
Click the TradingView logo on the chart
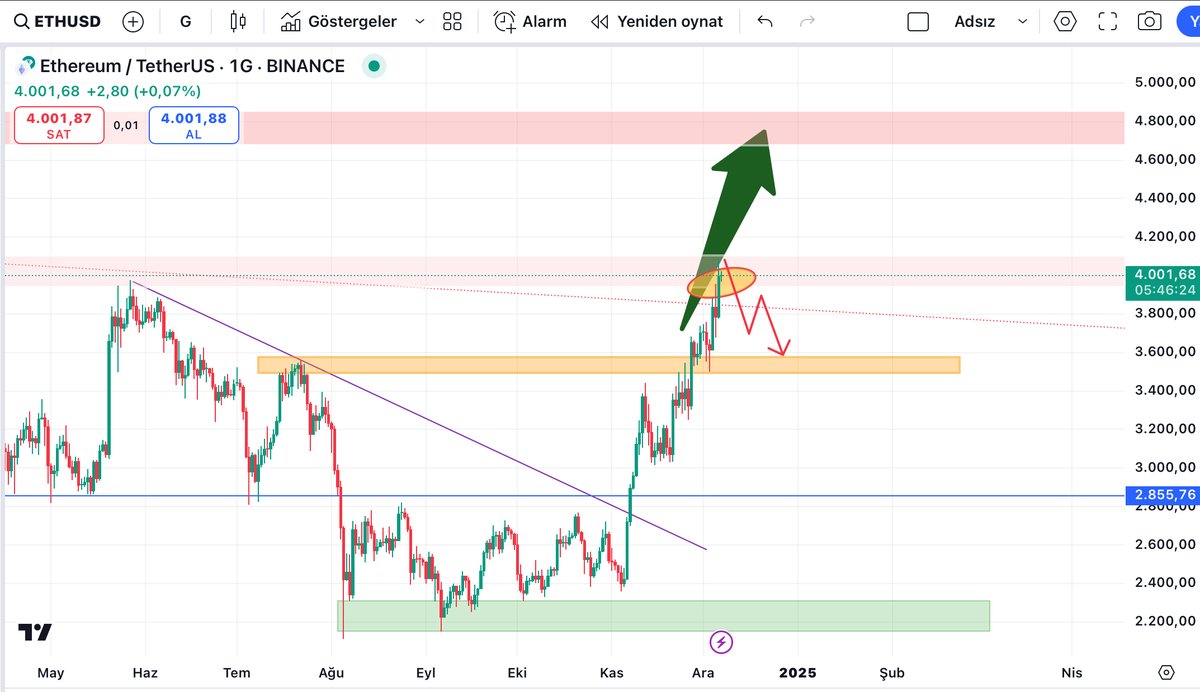pyautogui.click(x=35, y=632)
